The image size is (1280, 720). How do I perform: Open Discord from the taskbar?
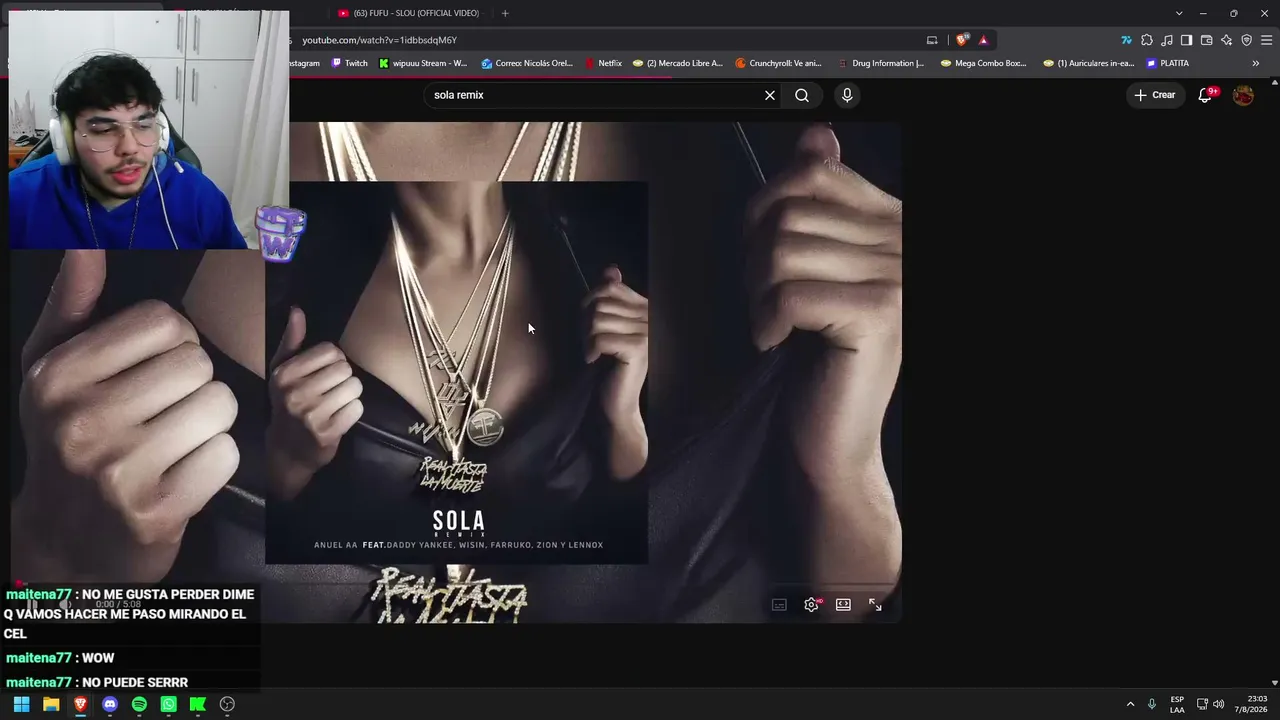pyautogui.click(x=110, y=704)
